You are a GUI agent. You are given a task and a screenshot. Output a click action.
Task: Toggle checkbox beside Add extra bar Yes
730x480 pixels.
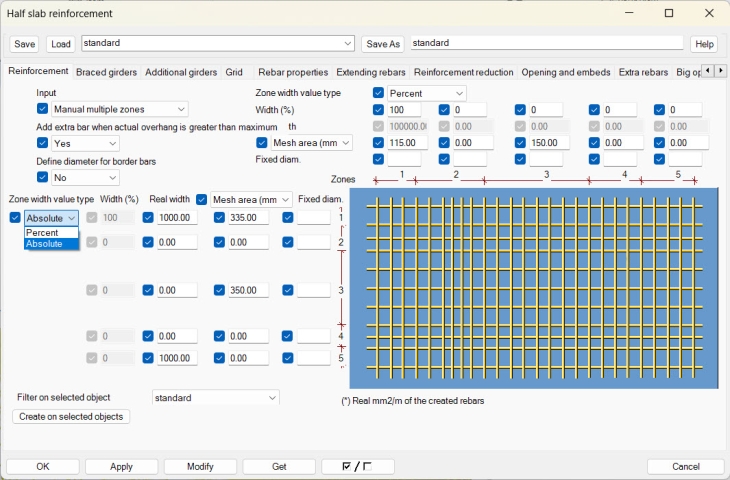43,143
